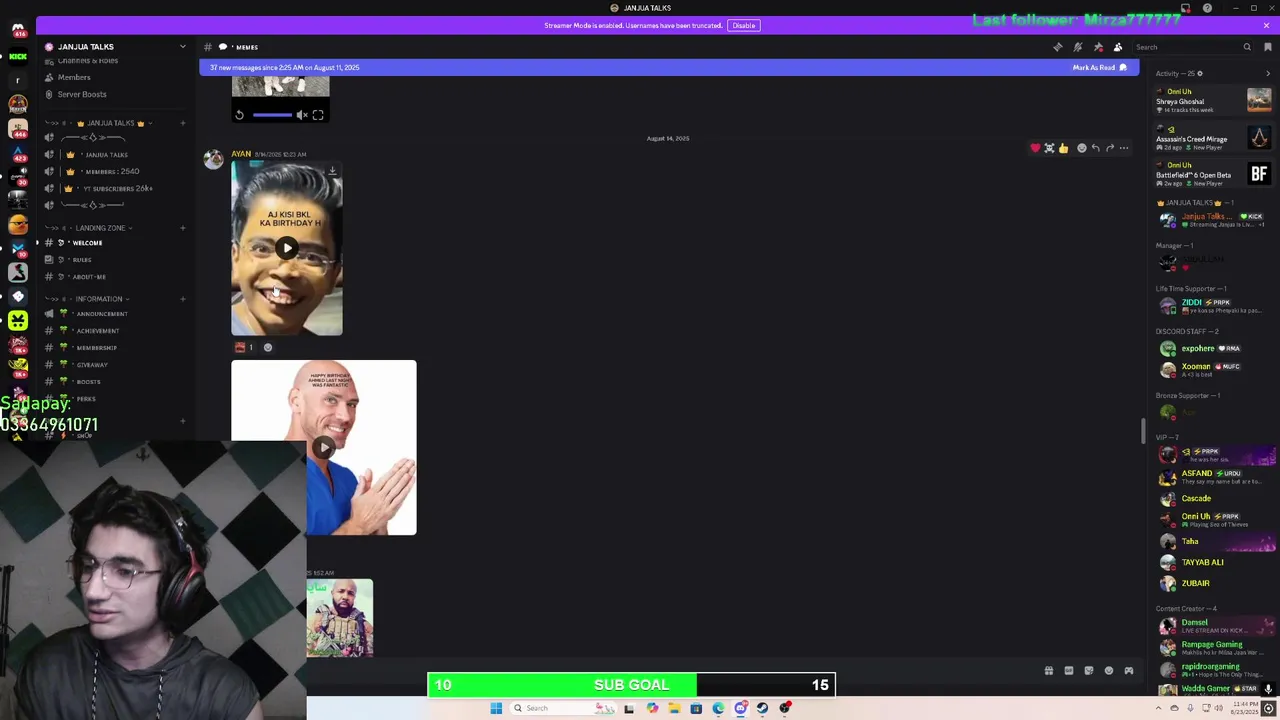The height and width of the screenshot is (720, 1280).
Task: Close the Streamer Mode banner
Action: [x=1266, y=25]
